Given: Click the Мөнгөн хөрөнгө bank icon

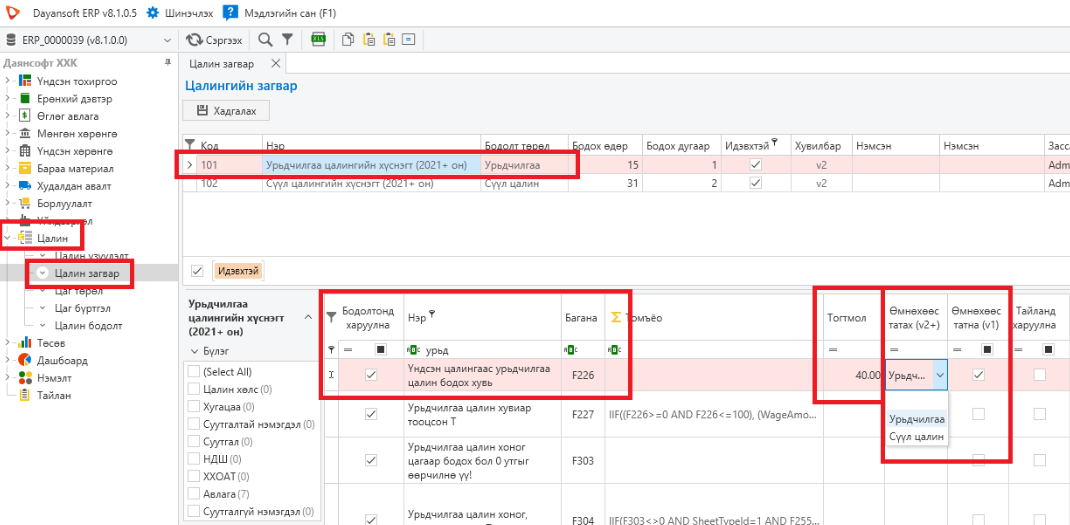Looking at the screenshot, I should tap(25, 133).
